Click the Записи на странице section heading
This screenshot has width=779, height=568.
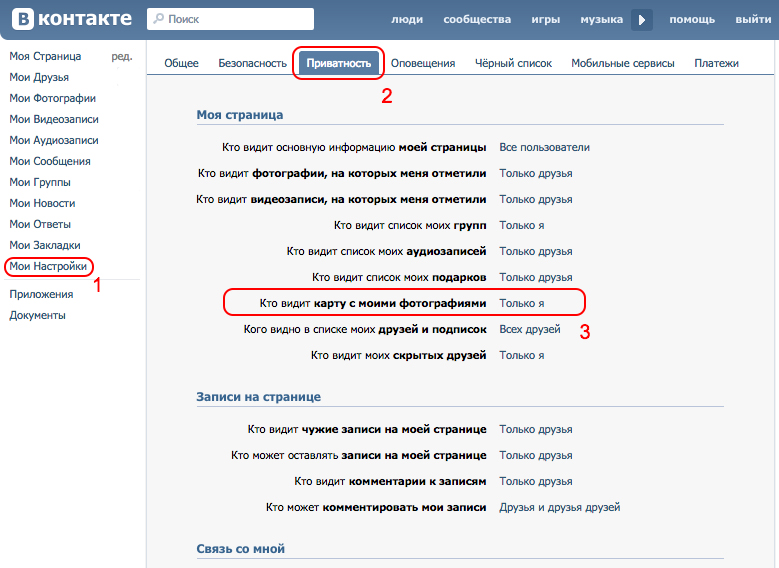(258, 397)
